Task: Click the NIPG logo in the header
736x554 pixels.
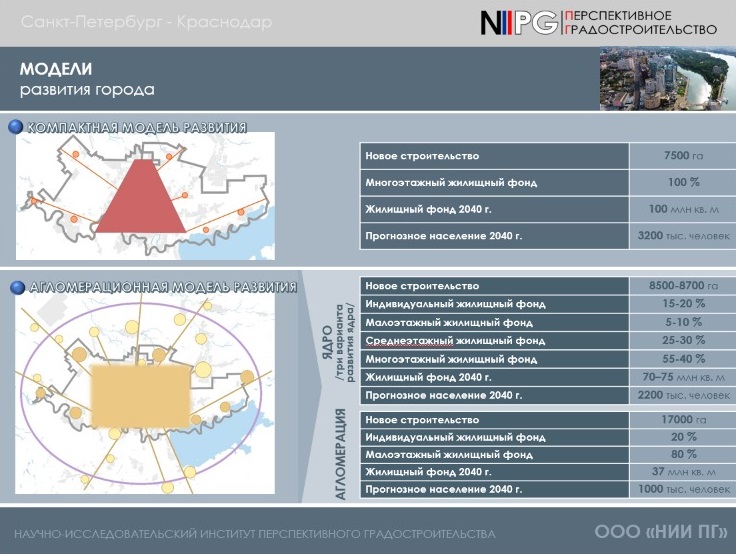Action: [519, 23]
